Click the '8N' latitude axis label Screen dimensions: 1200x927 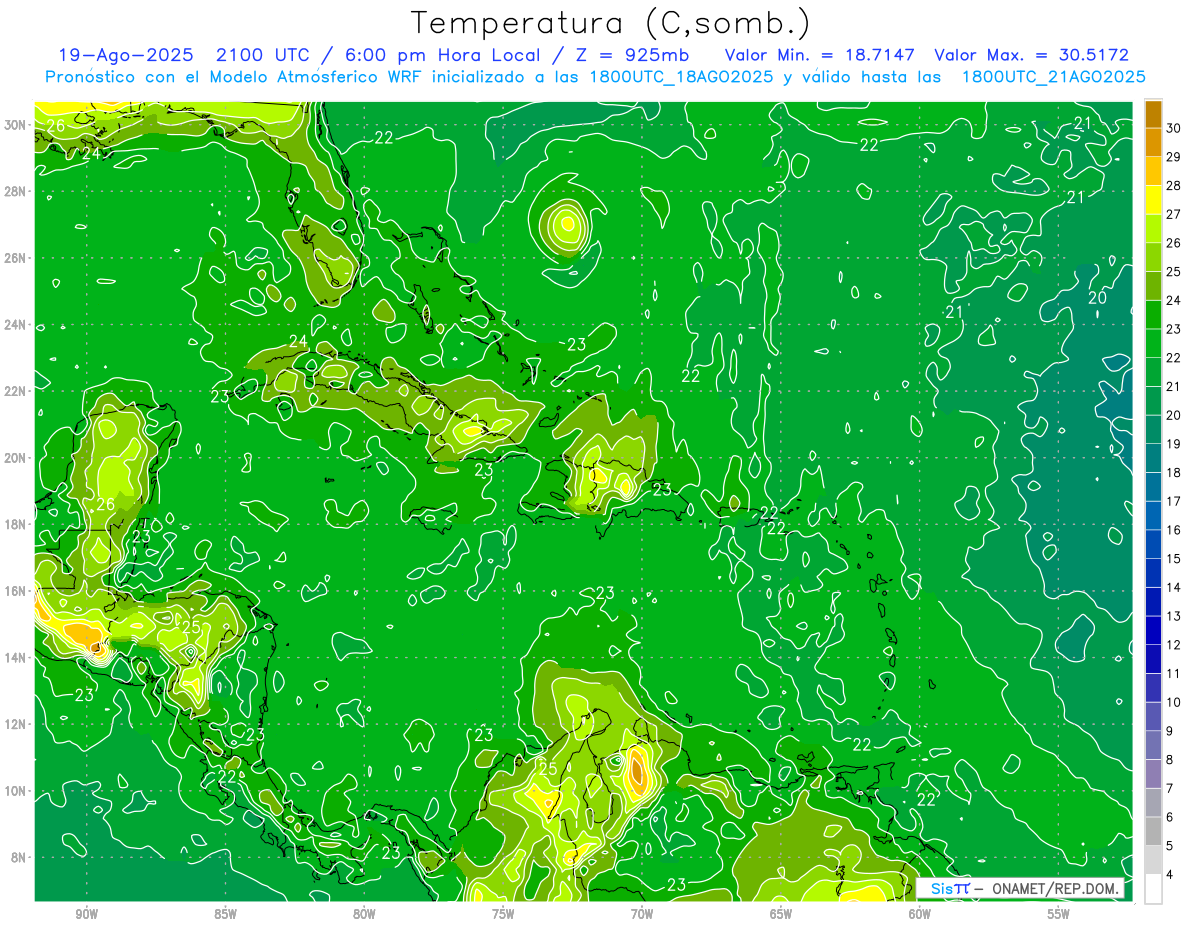pyautogui.click(x=20, y=857)
